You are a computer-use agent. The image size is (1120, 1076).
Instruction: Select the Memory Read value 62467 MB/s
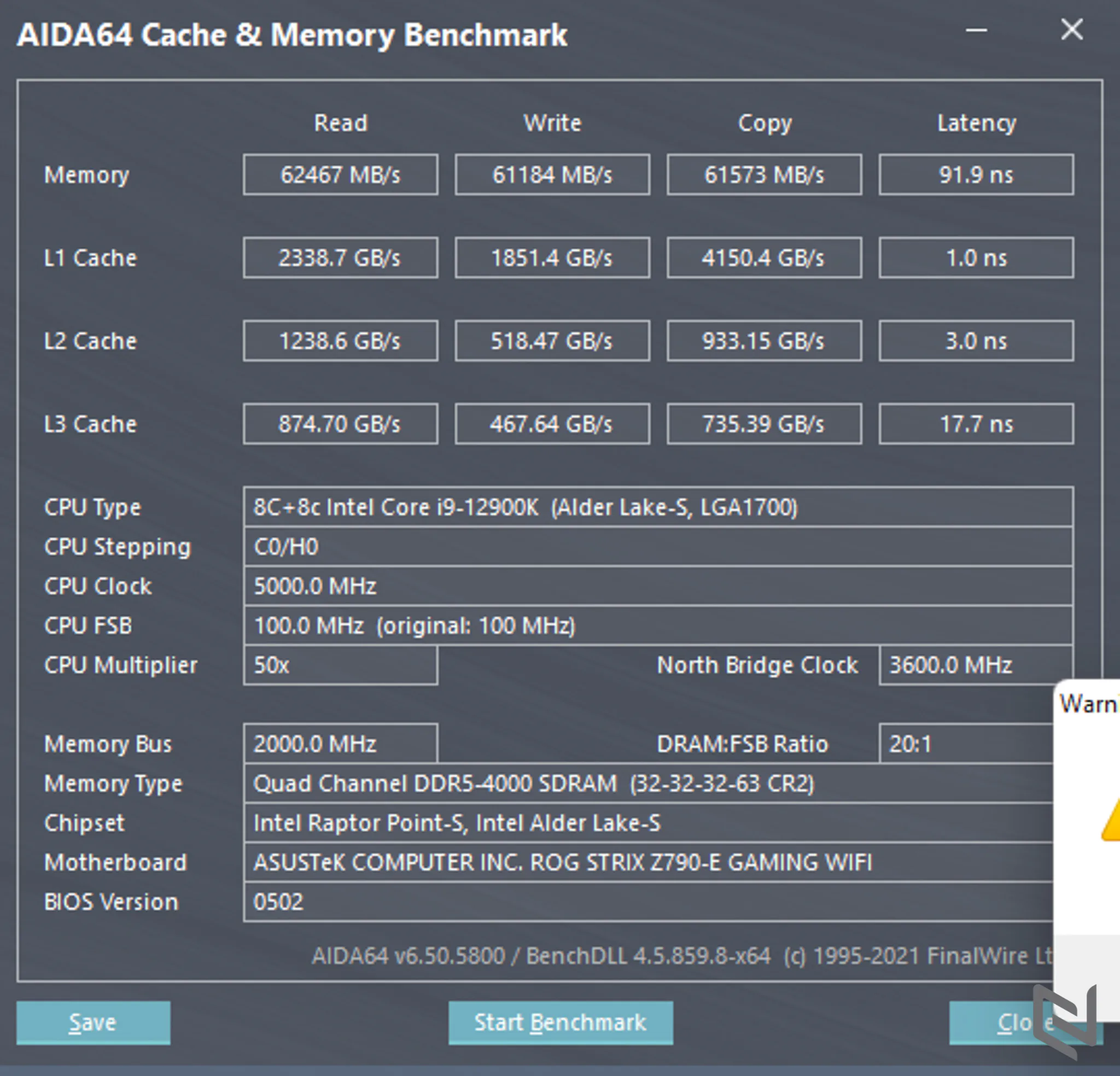341,174
